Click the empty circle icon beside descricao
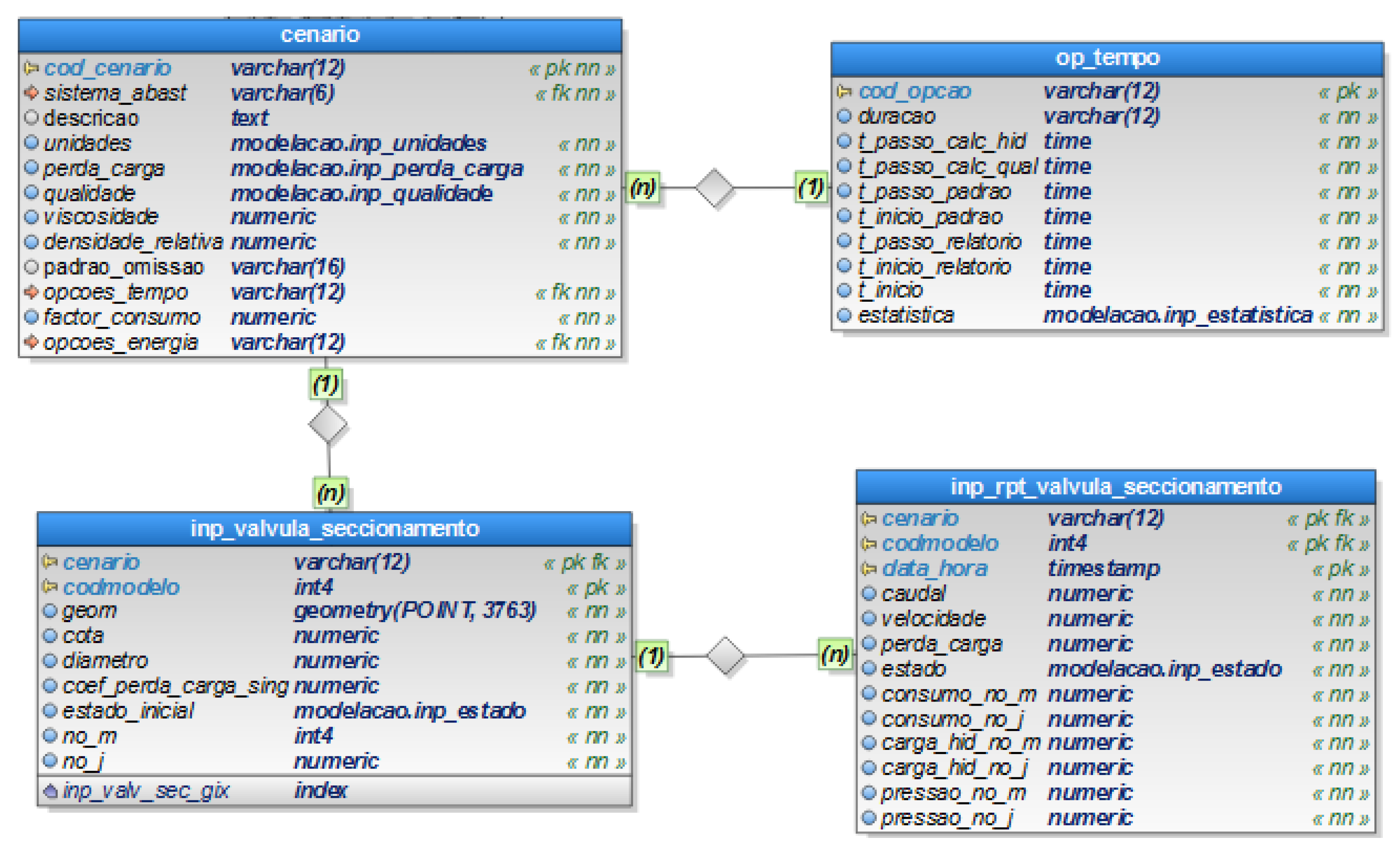Image resolution: width=1400 pixels, height=852 pixels. click(x=32, y=118)
